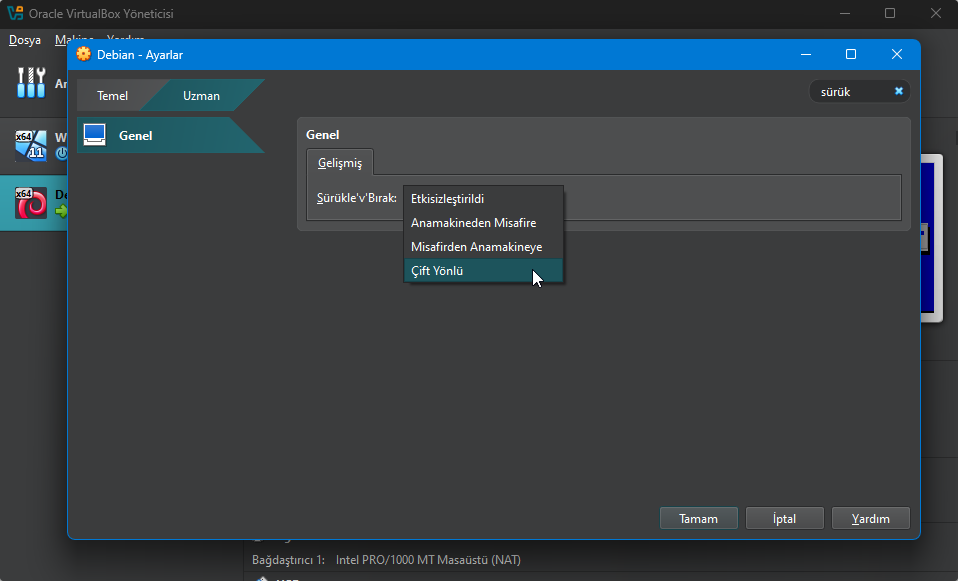This screenshot has height=581, width=958.
Task: Dismiss the dialog with İptal
Action: (784, 518)
